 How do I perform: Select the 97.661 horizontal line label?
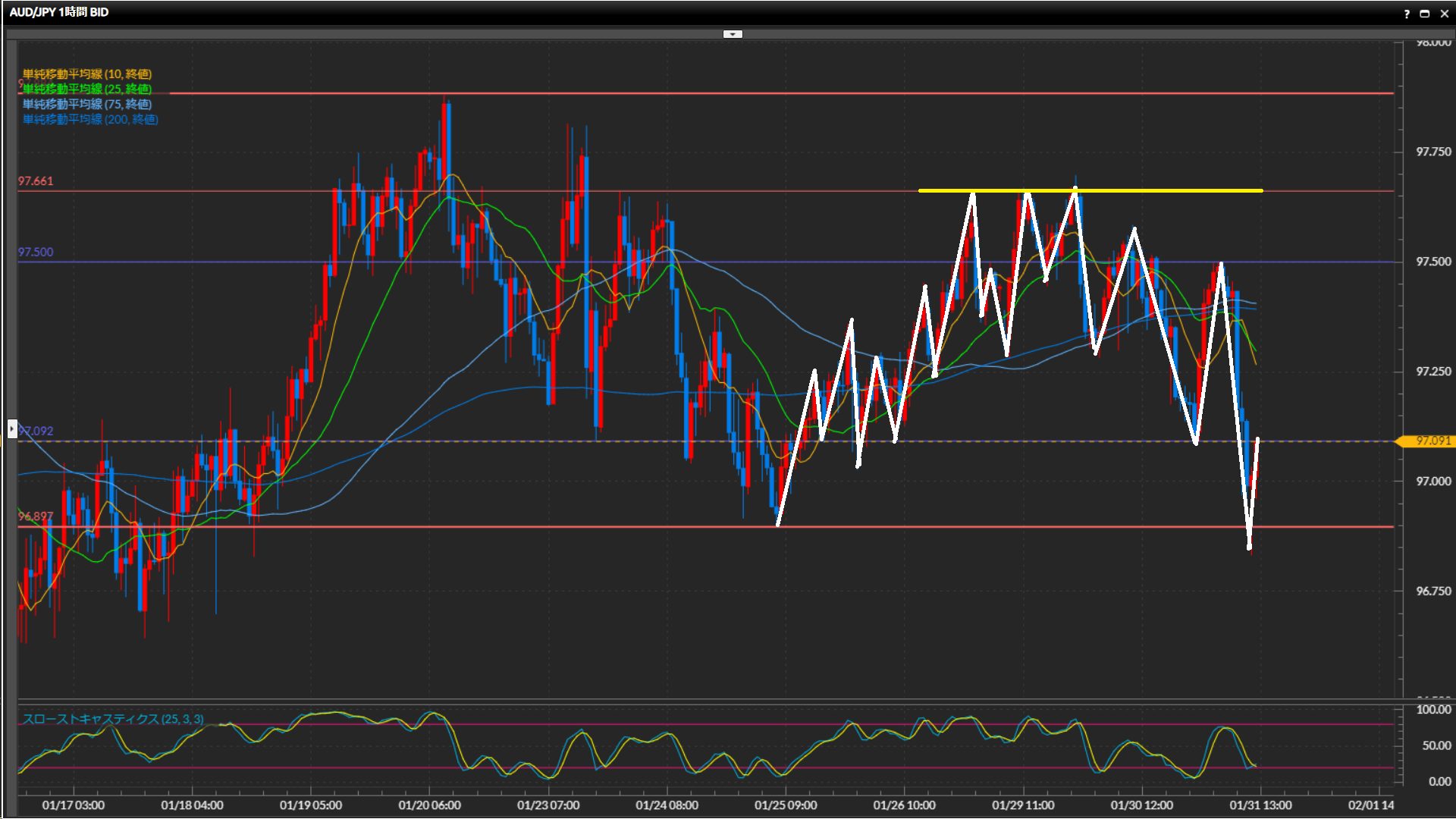(36, 181)
